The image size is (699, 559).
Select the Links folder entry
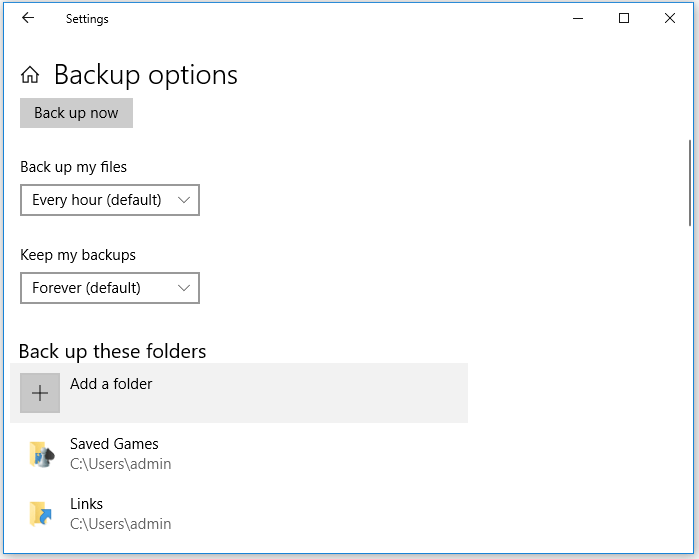click(x=239, y=514)
